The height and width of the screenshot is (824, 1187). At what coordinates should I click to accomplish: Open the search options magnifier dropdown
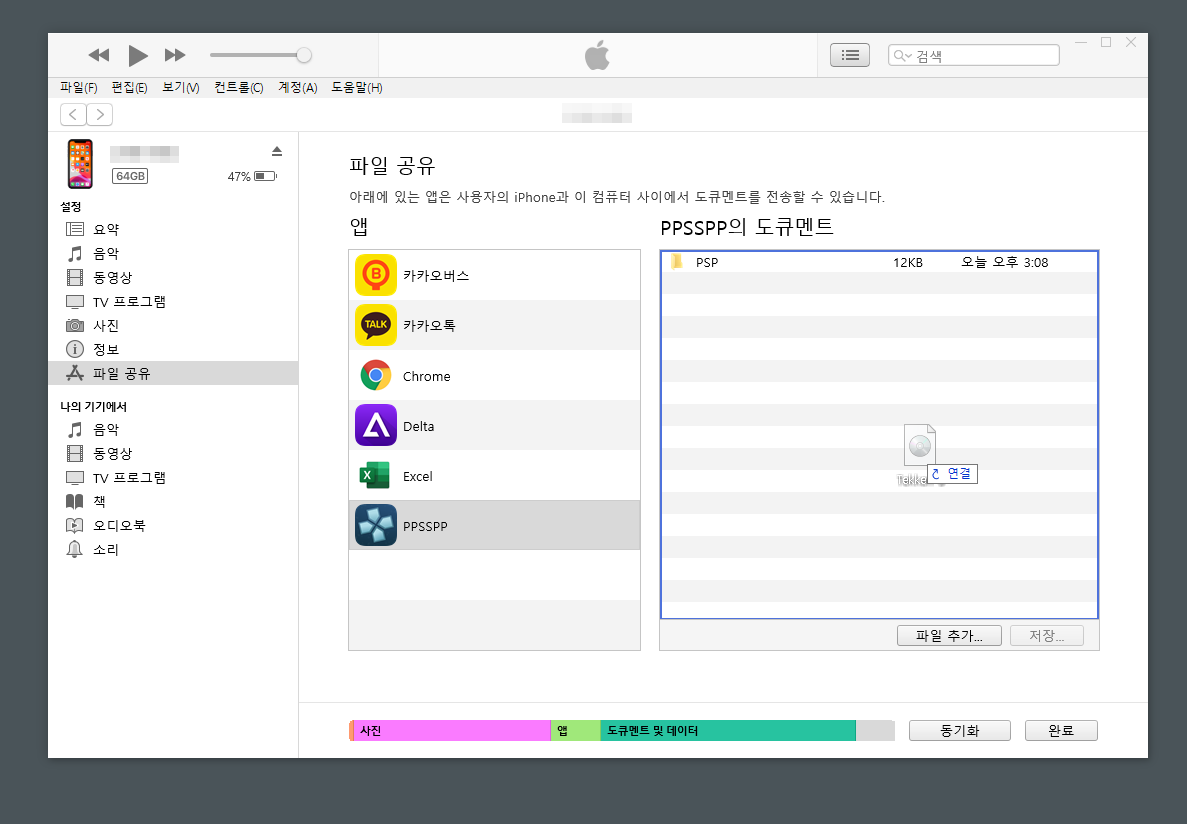coord(902,55)
